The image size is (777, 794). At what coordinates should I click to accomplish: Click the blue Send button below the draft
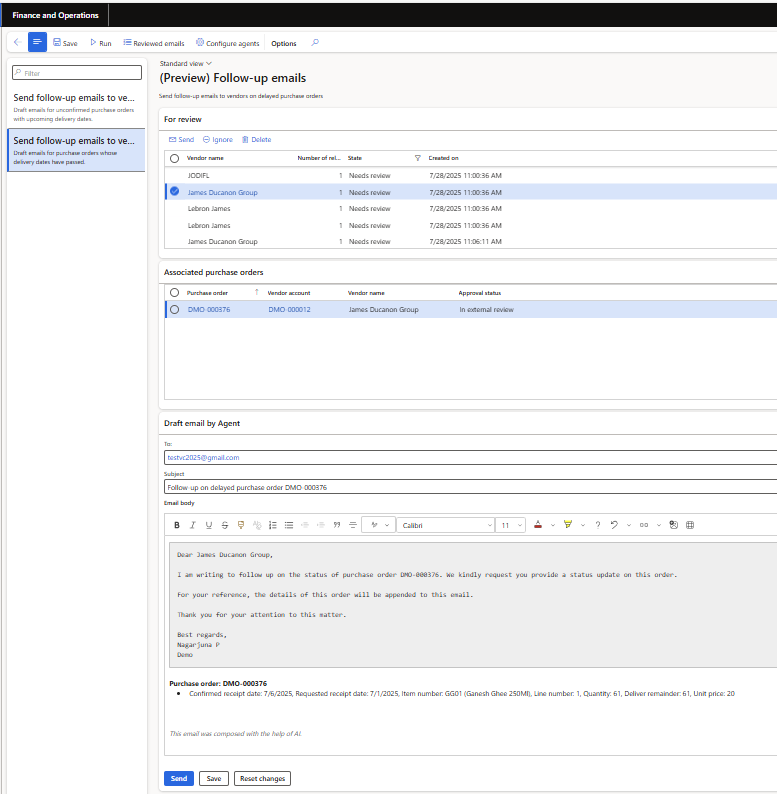pos(178,778)
